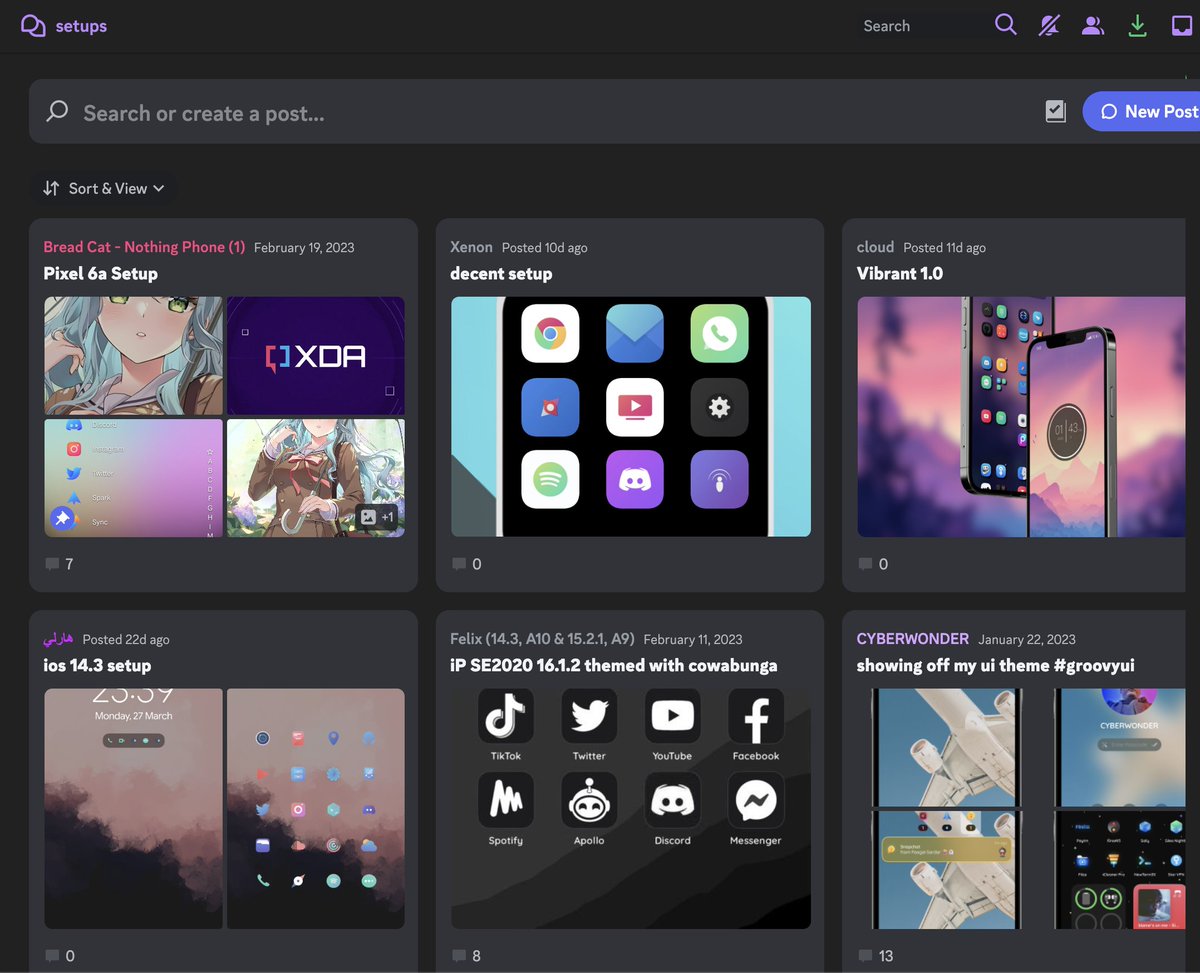
Task: Click the Messenger icon in cowabunga post image
Action: [x=755, y=800]
